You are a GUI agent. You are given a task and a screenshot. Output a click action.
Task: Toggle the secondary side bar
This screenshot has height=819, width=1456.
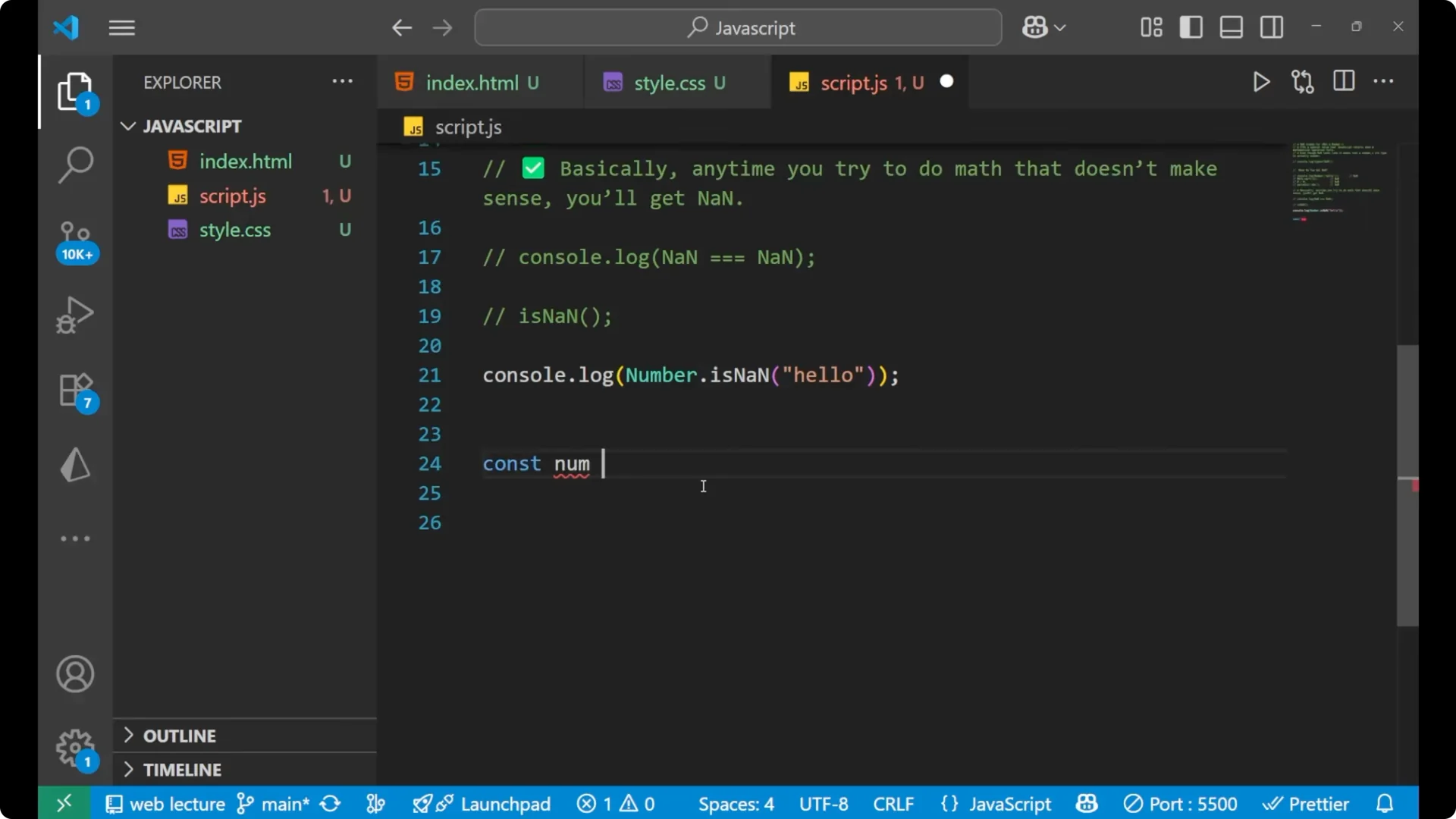click(1271, 27)
